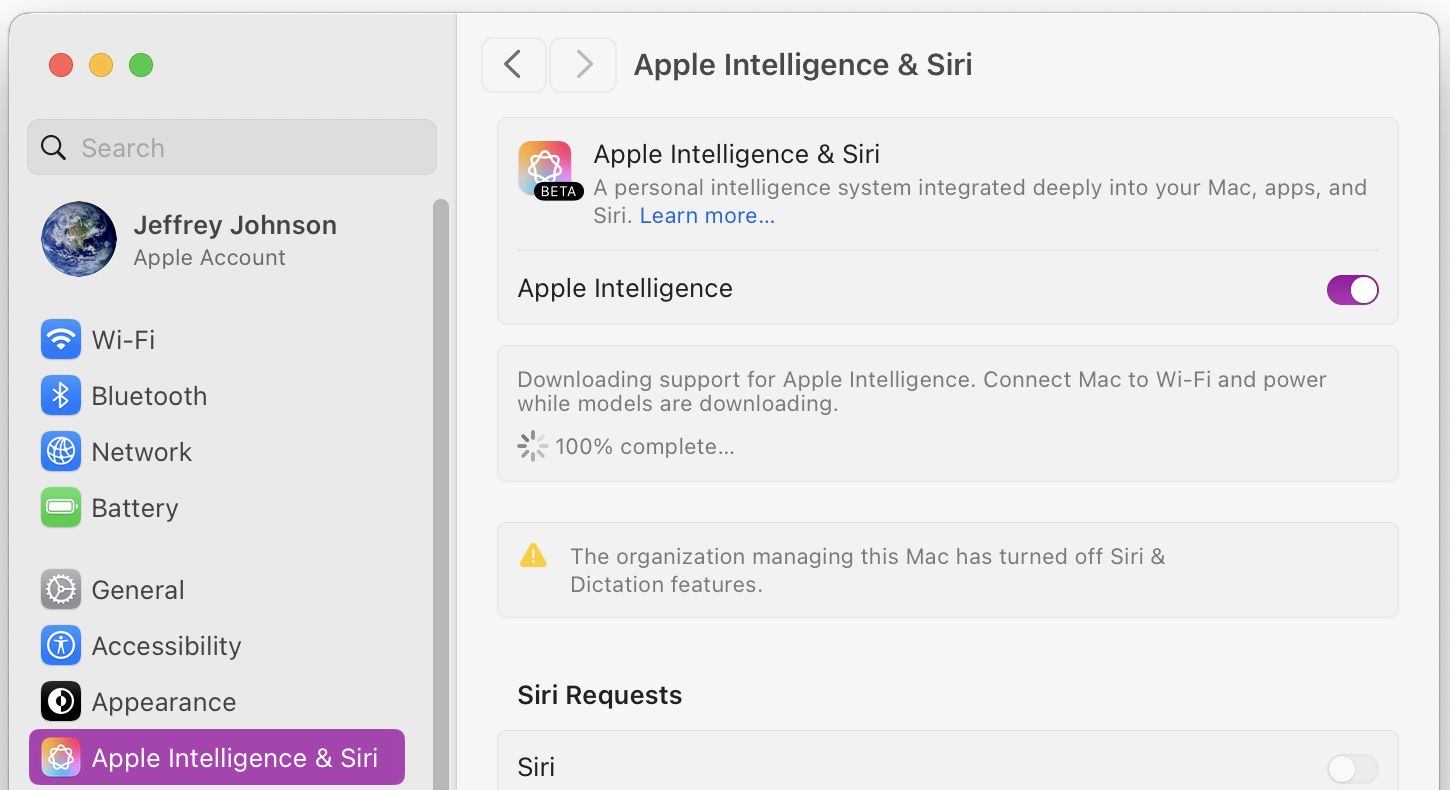Disable the Apple Intelligence toggle
This screenshot has height=790, width=1450.
coord(1352,290)
